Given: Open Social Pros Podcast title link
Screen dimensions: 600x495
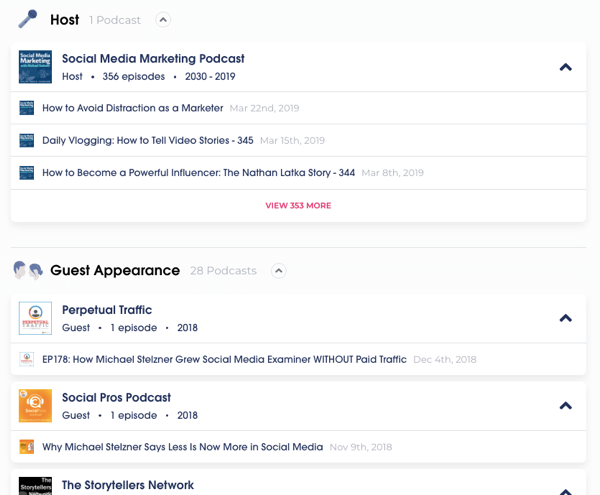Looking at the screenshot, I should (x=116, y=398).
